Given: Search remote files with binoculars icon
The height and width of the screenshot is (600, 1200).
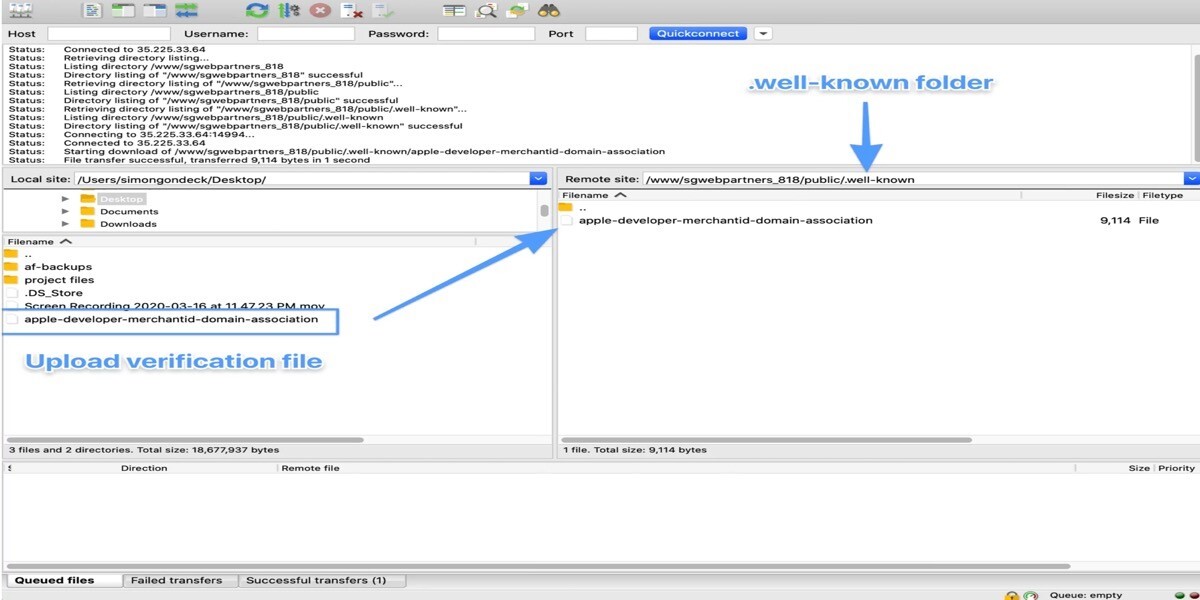Looking at the screenshot, I should tap(549, 11).
